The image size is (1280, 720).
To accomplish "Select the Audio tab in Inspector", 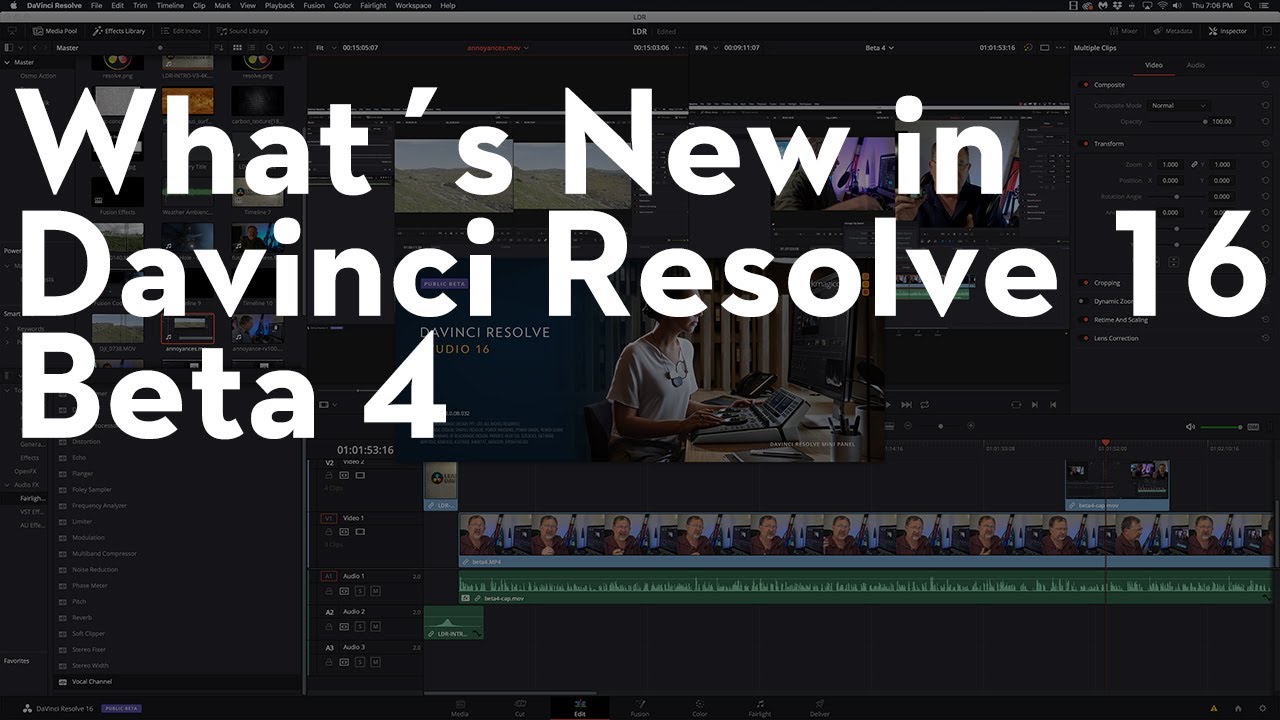I will point(1195,65).
